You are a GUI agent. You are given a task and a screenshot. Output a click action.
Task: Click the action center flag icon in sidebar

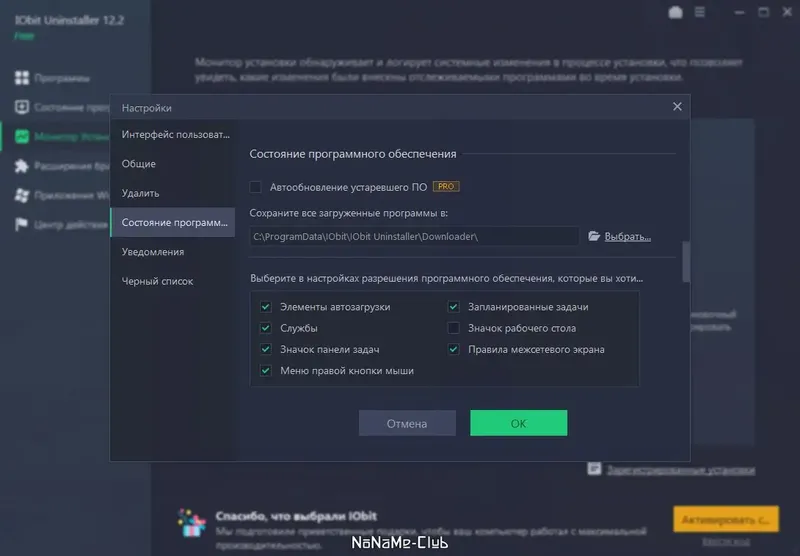pos(22,224)
